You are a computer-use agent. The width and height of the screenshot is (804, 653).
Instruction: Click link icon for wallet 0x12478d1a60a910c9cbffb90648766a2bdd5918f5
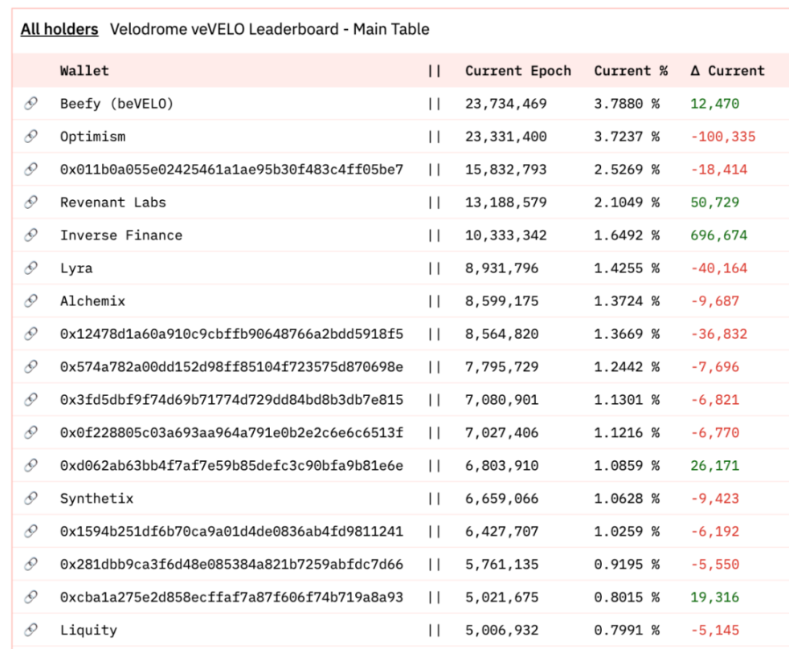(31, 334)
